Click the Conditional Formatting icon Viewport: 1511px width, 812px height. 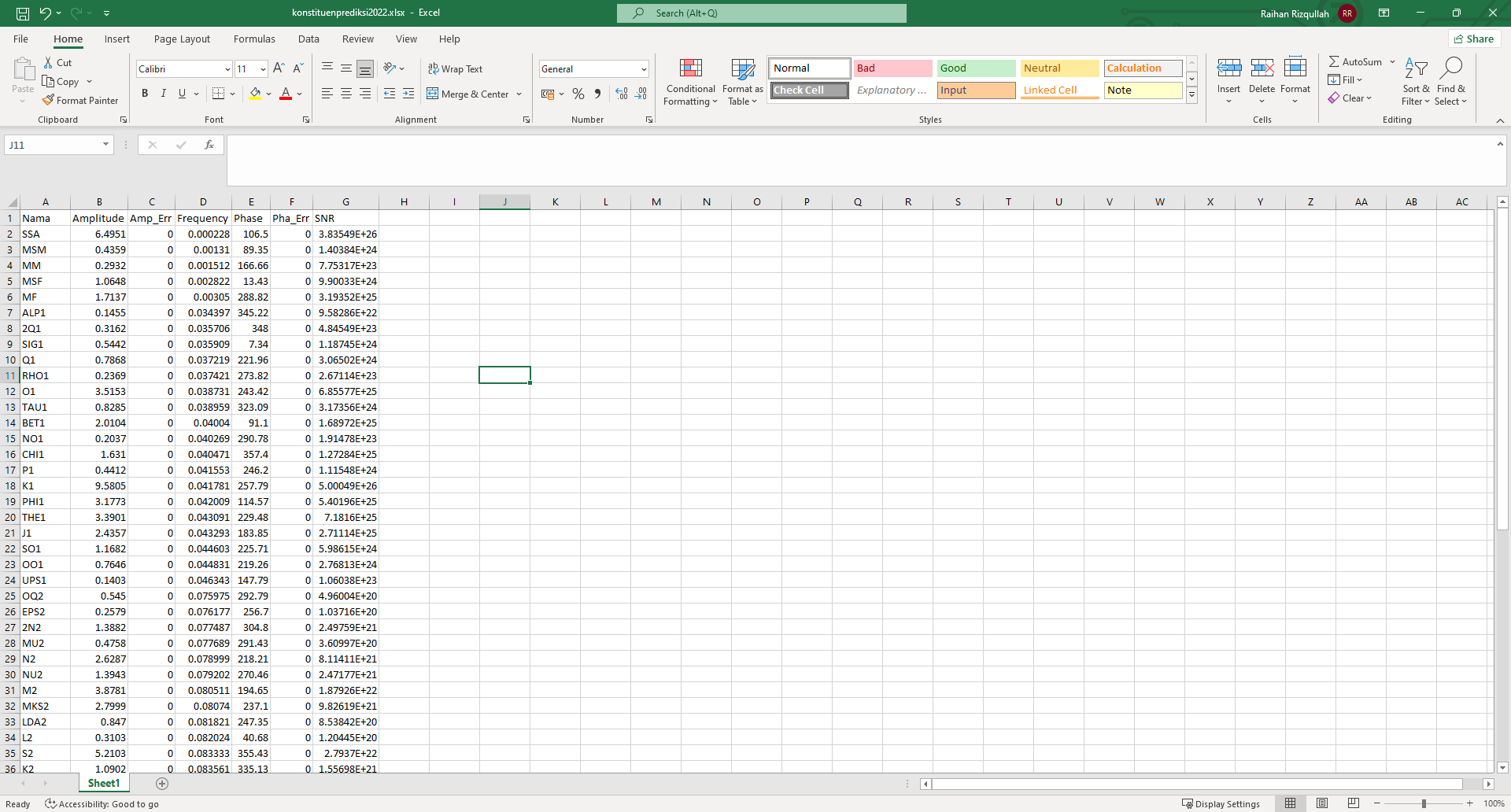[x=690, y=70]
